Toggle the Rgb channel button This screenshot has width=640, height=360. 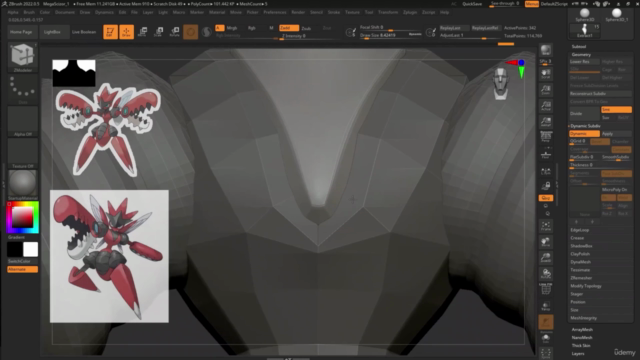pyautogui.click(x=252, y=28)
